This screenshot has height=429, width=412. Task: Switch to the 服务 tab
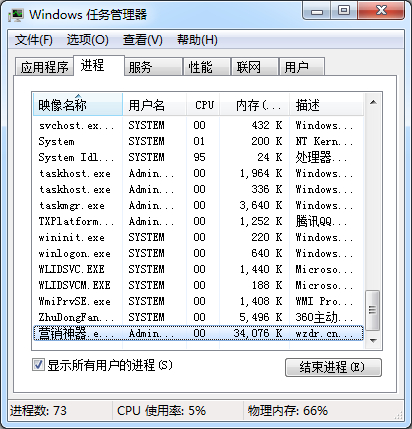pos(154,67)
